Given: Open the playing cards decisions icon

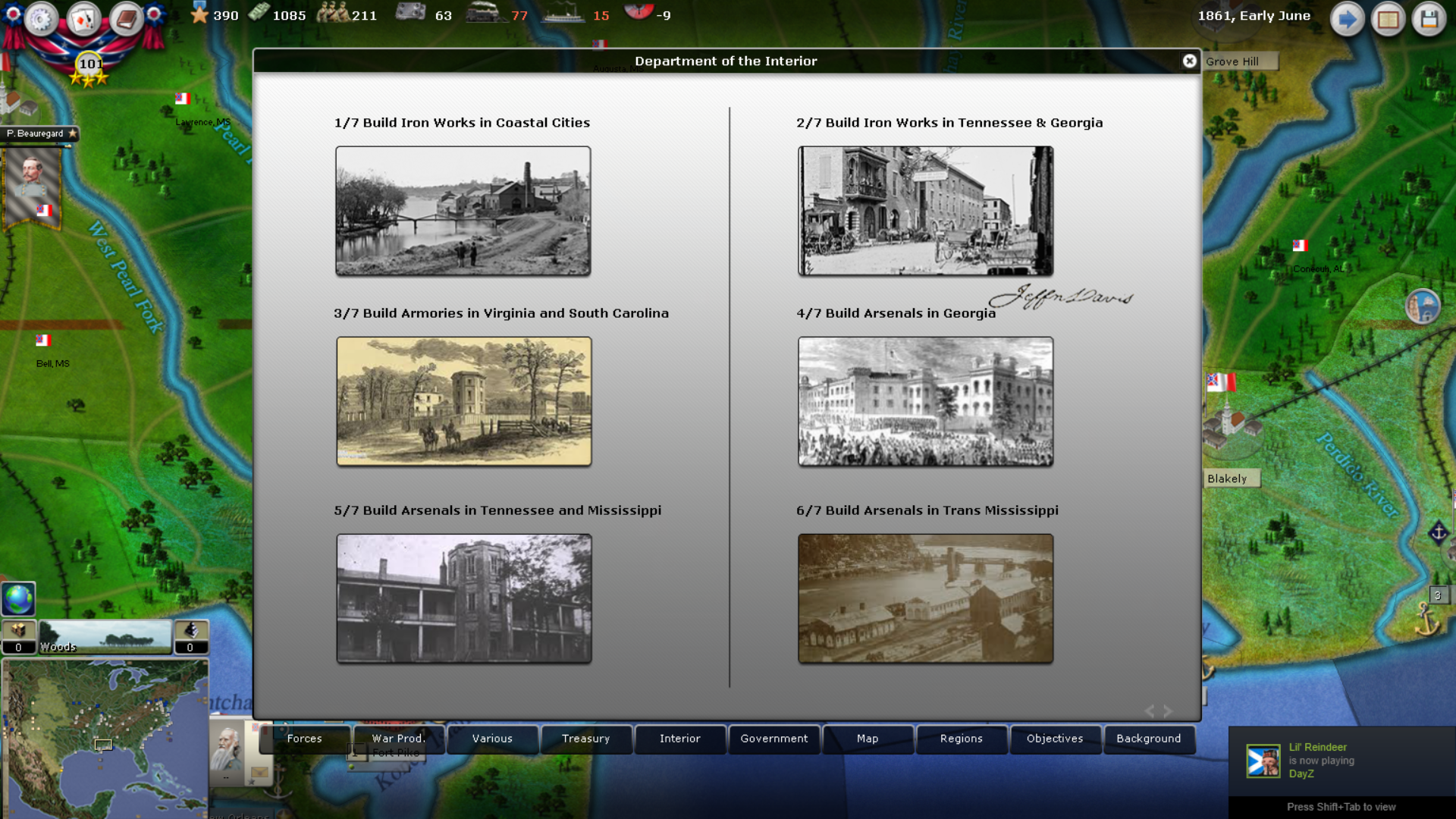Looking at the screenshot, I should pyautogui.click(x=83, y=19).
